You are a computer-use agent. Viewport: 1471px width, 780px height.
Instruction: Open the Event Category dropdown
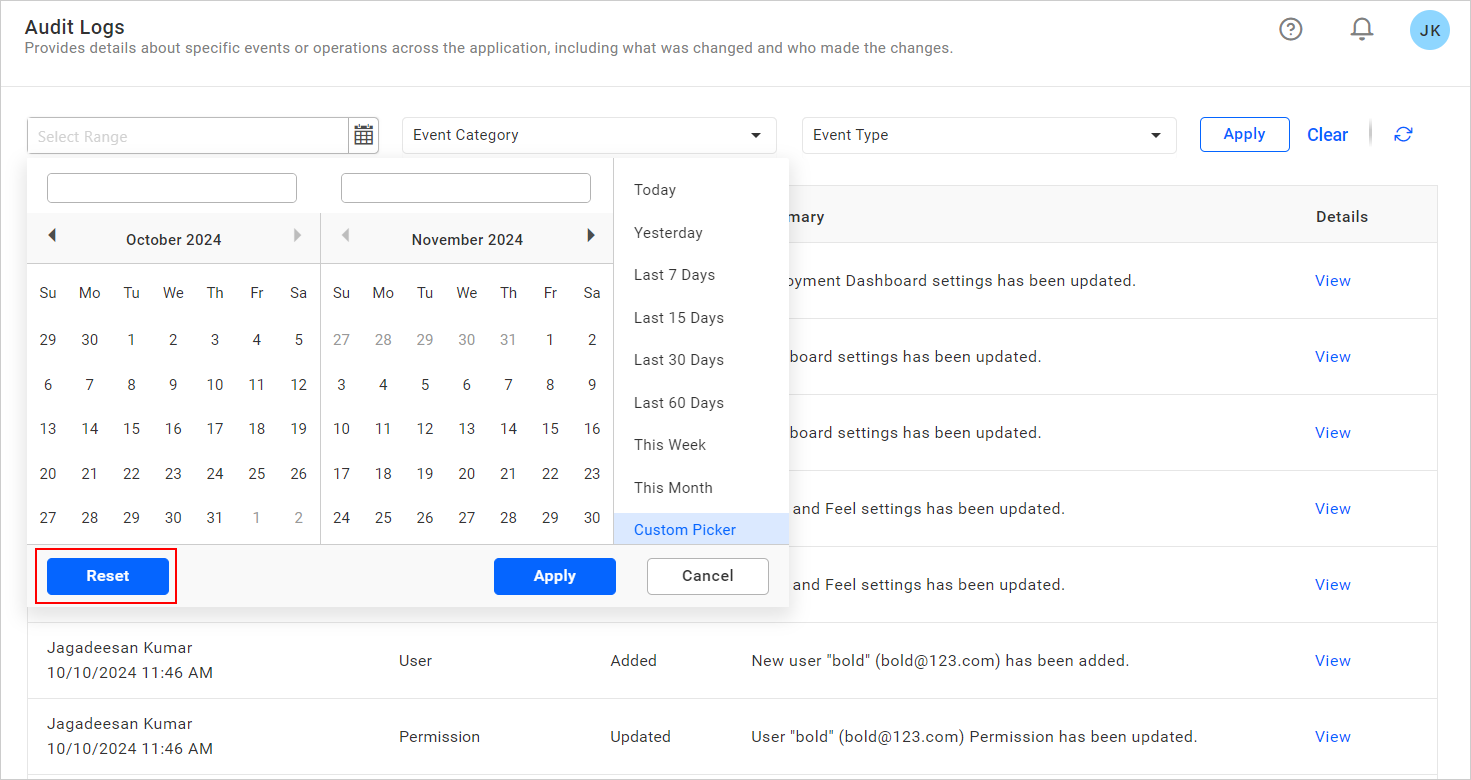click(x=588, y=134)
